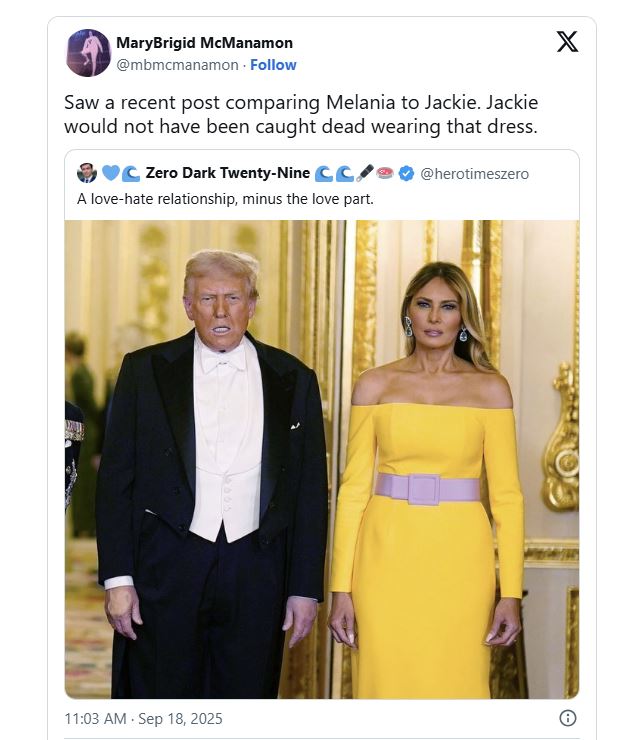Click the blue verified badge

coord(406,174)
